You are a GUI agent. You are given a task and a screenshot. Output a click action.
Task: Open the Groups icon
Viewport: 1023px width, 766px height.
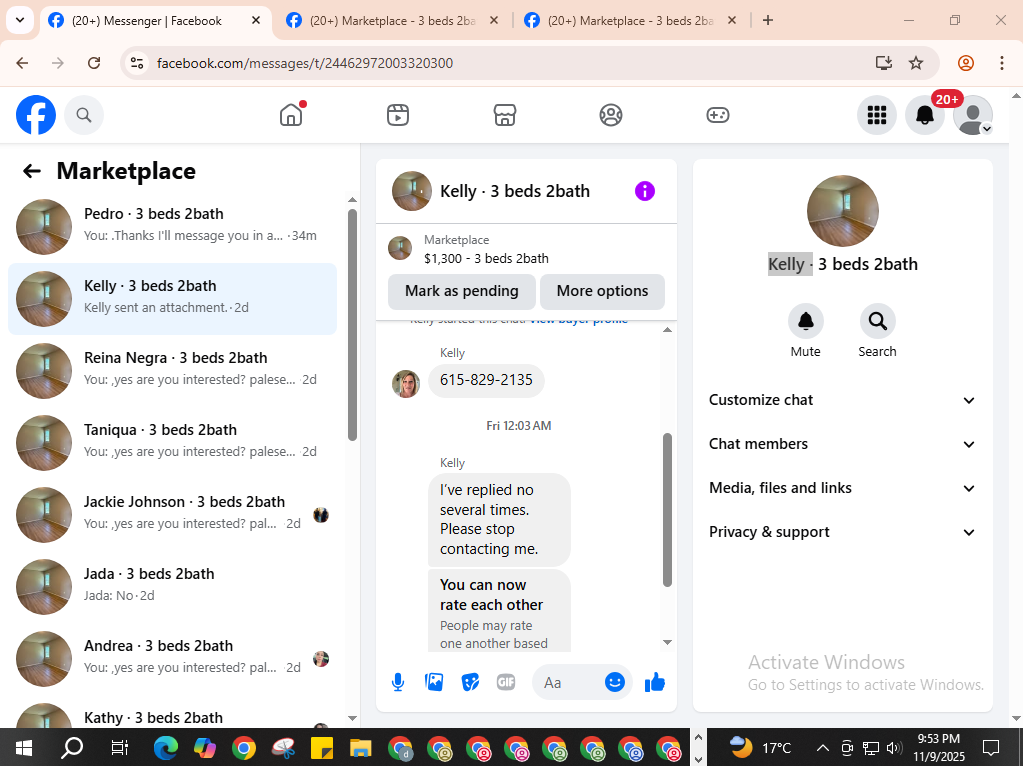tap(611, 115)
